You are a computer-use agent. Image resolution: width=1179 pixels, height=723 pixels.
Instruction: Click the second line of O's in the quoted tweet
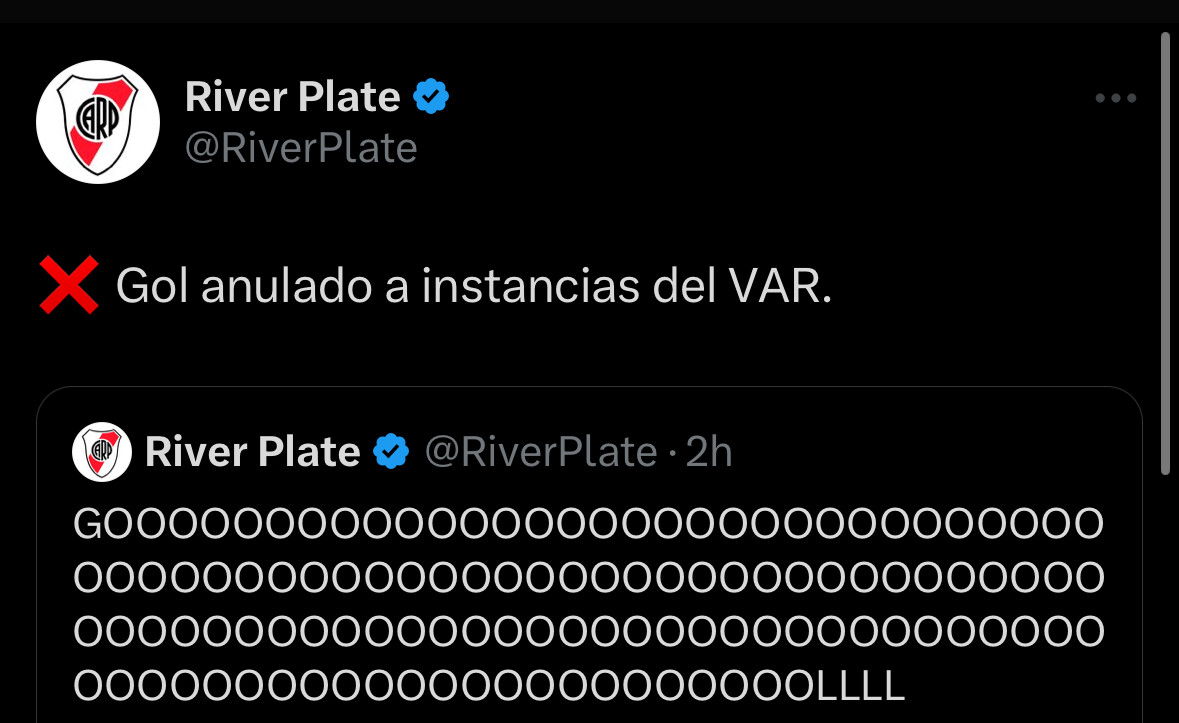pyautogui.click(x=589, y=577)
